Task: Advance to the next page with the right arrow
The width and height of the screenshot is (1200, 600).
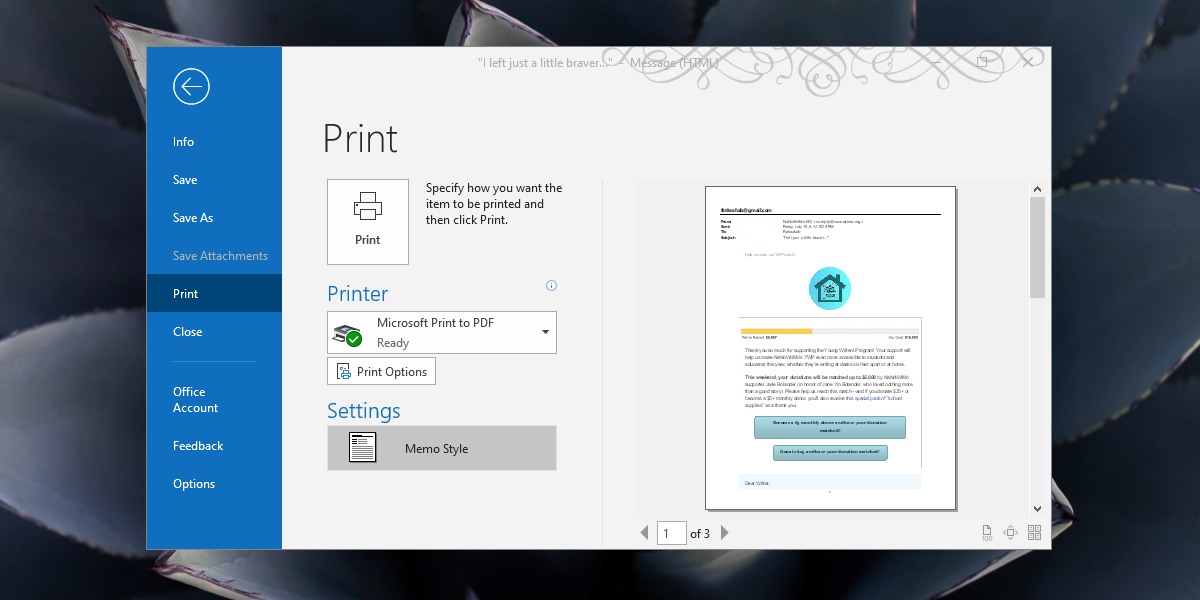Action: point(724,533)
